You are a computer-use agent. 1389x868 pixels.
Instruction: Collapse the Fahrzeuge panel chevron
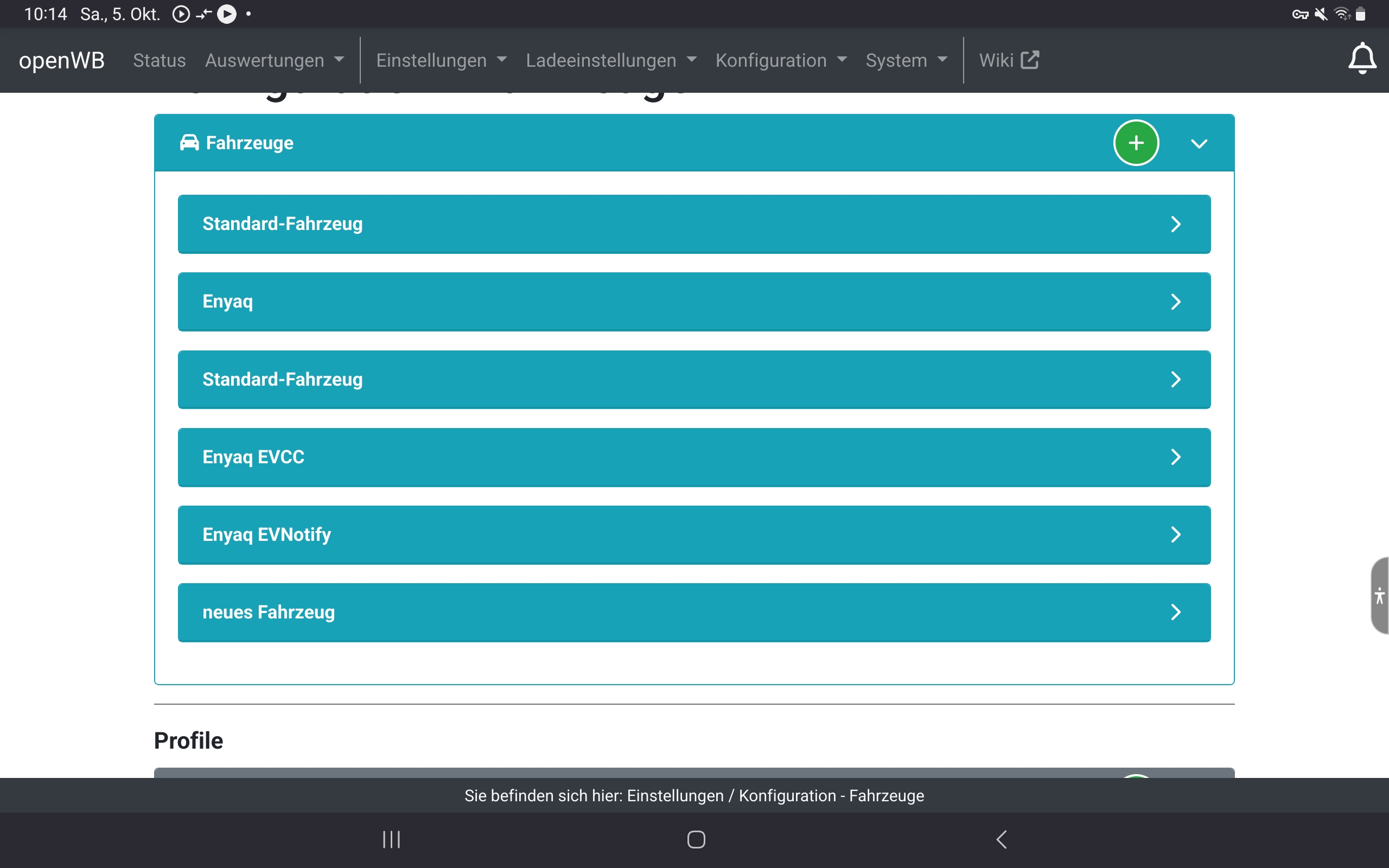click(1199, 144)
